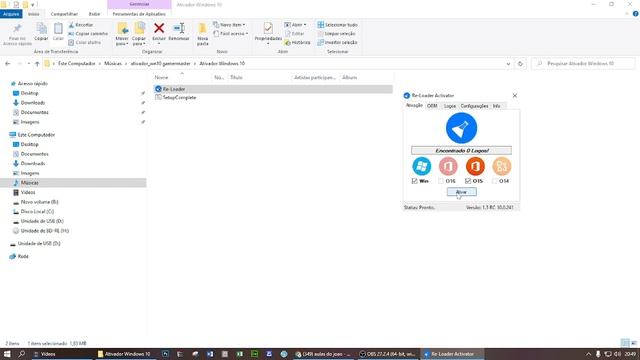This screenshot has height=360, width=640.
Task: Expand the address bar history dropdown
Action: pyautogui.click(x=508, y=64)
